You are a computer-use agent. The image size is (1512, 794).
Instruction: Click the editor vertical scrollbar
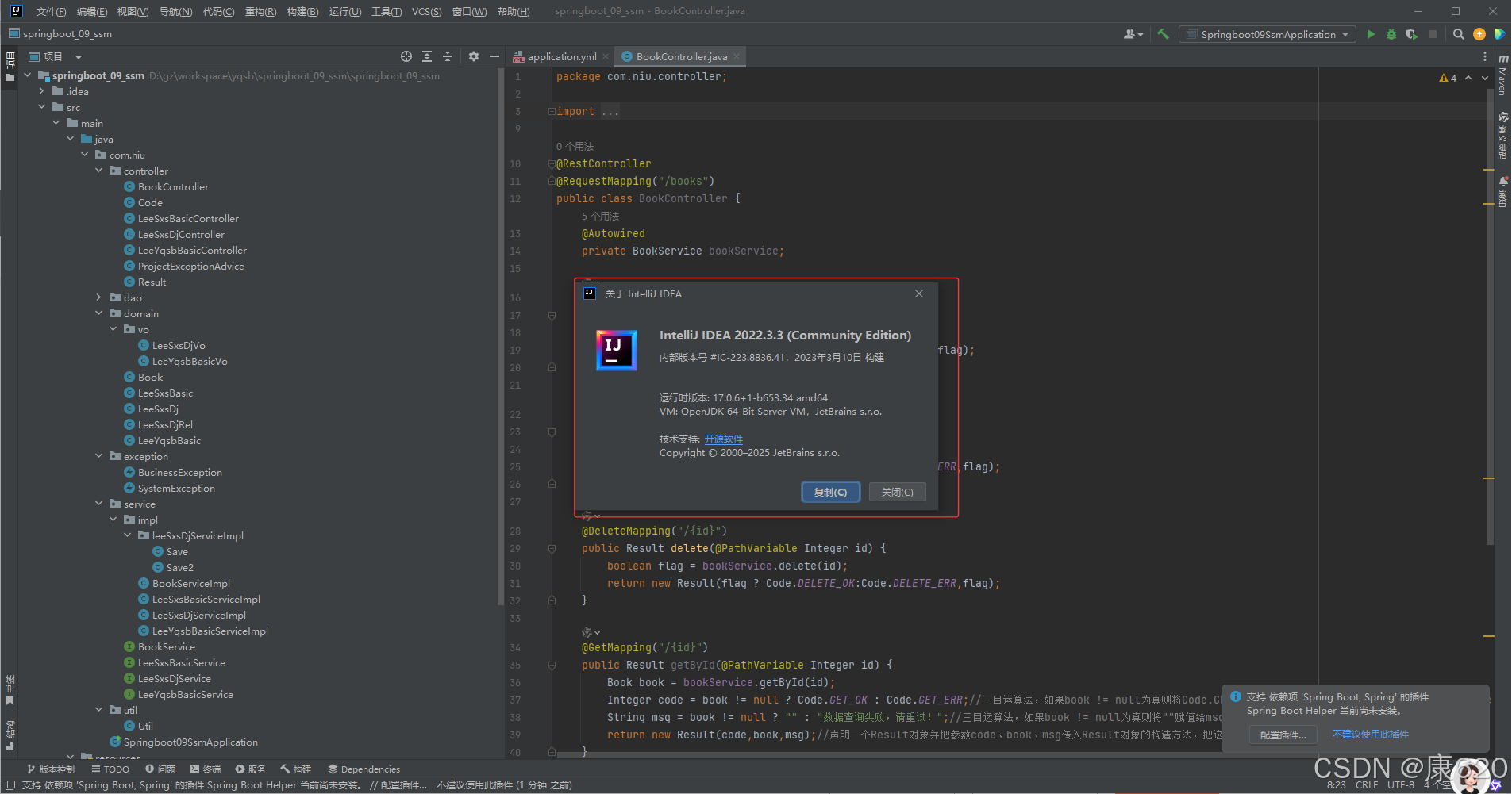pos(1489,317)
